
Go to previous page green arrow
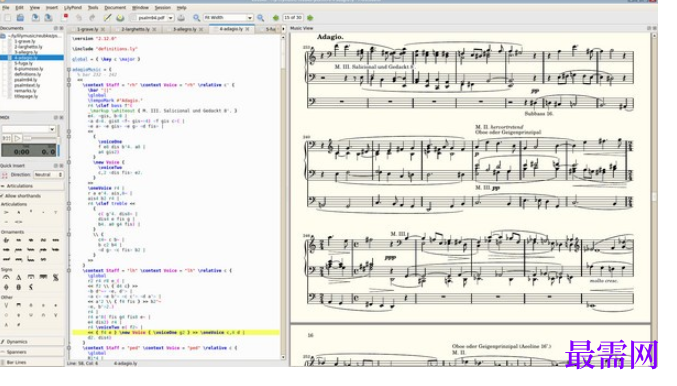[x=276, y=18]
